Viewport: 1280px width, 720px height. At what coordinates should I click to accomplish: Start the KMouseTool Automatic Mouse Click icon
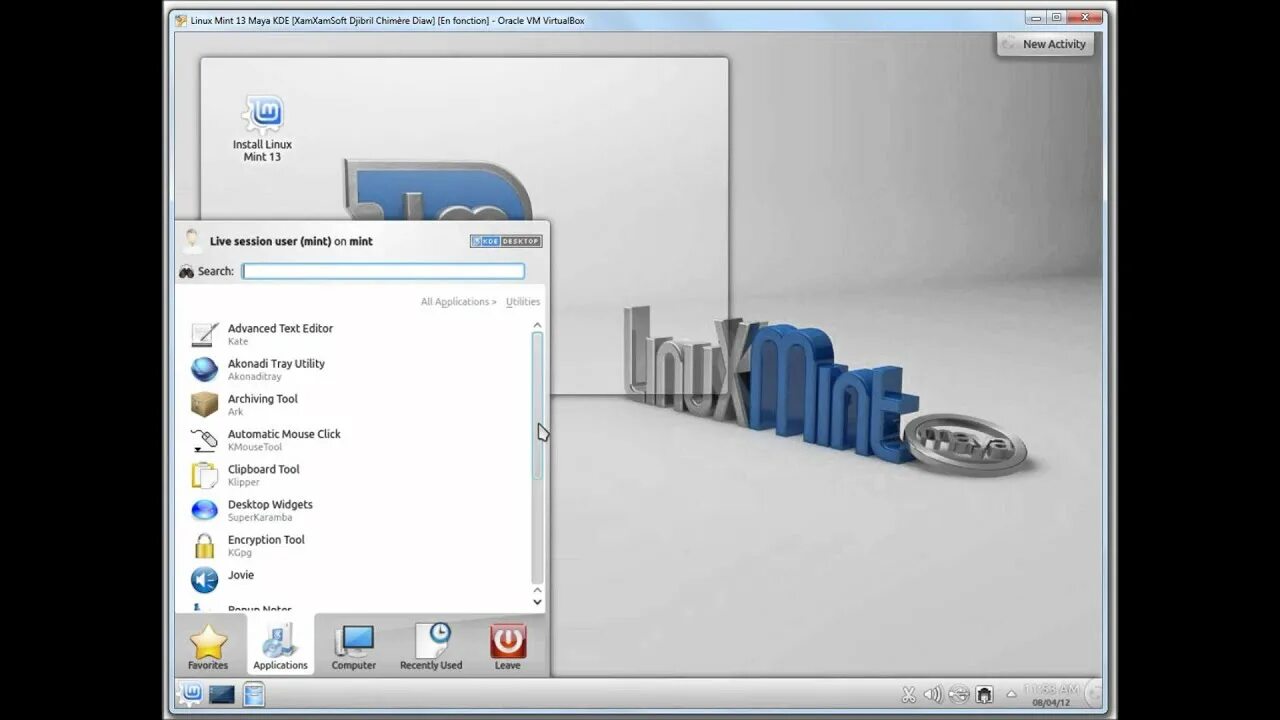click(x=204, y=439)
